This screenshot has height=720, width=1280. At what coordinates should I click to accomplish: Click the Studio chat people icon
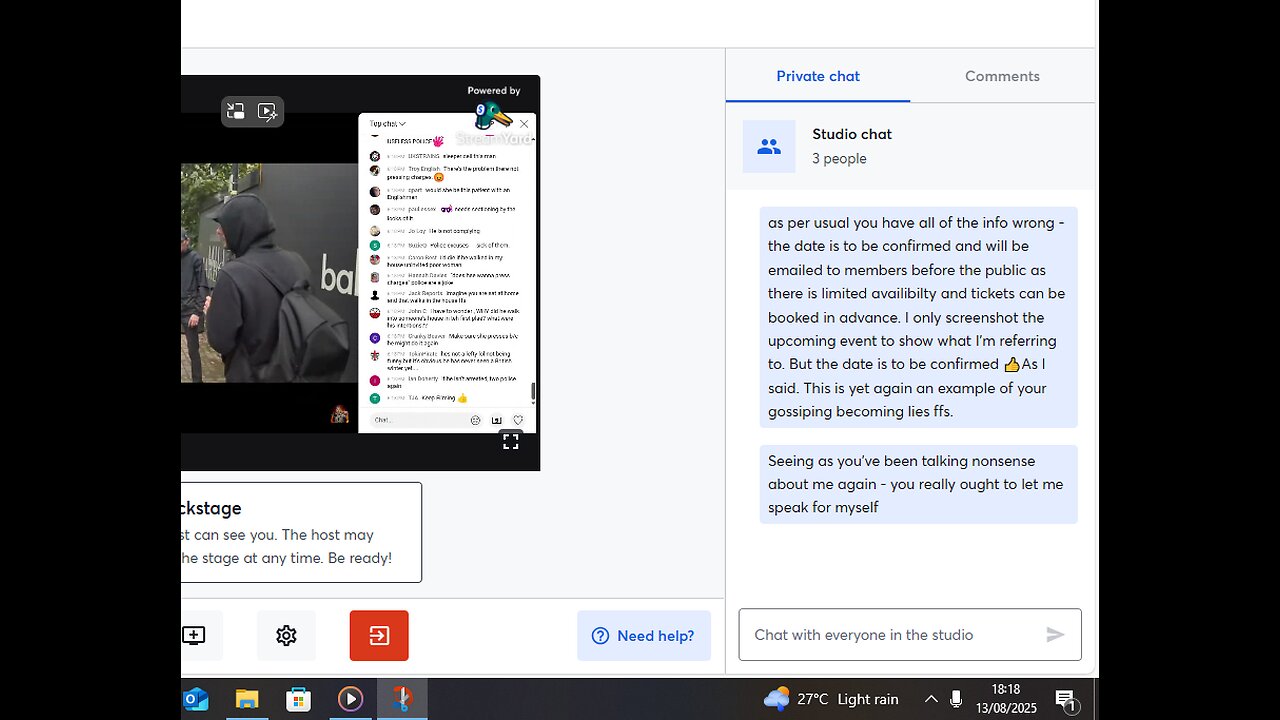click(x=769, y=146)
